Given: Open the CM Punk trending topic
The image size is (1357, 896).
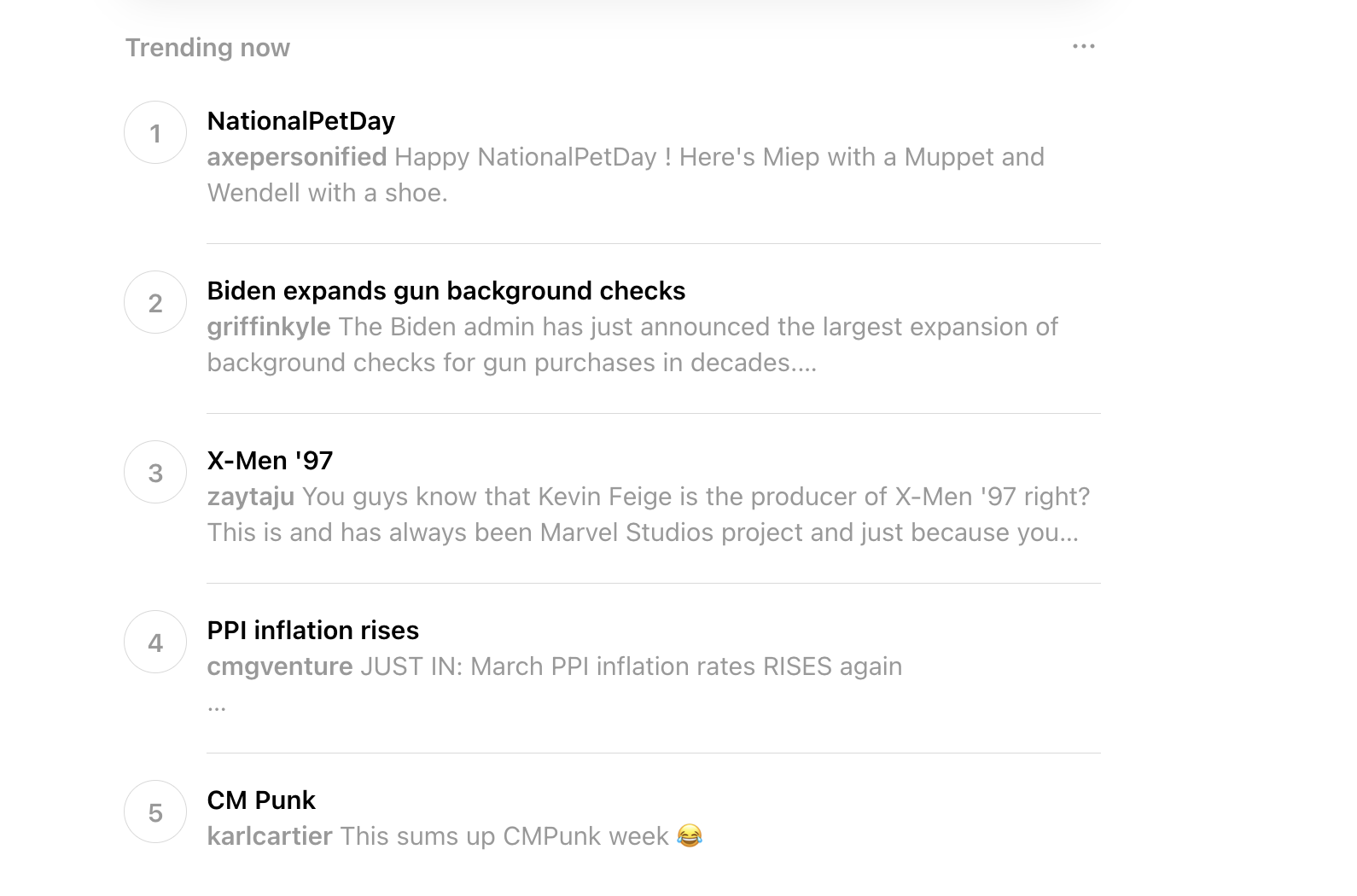Looking at the screenshot, I should point(261,800).
